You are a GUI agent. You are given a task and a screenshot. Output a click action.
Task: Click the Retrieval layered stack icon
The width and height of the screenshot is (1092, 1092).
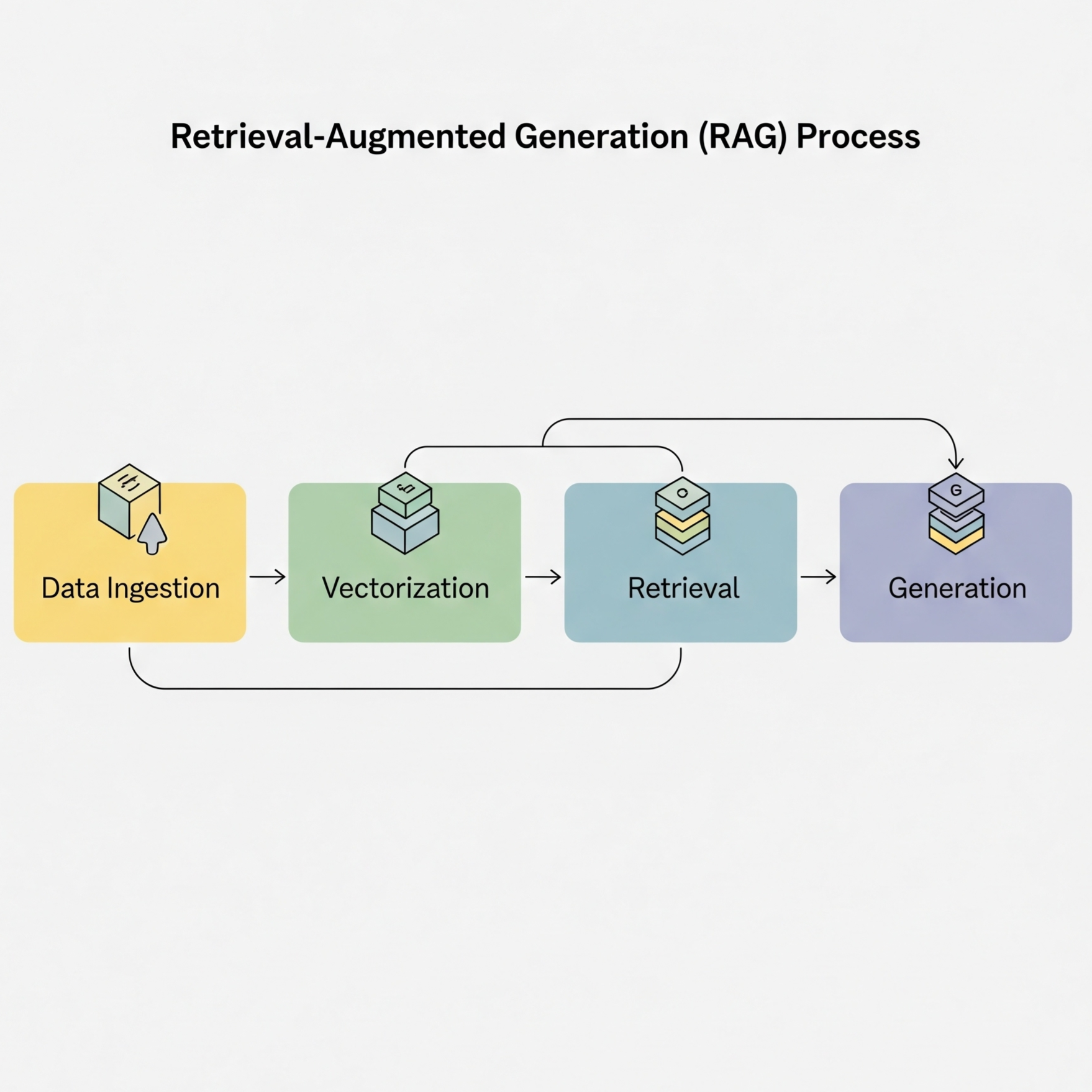[682, 516]
